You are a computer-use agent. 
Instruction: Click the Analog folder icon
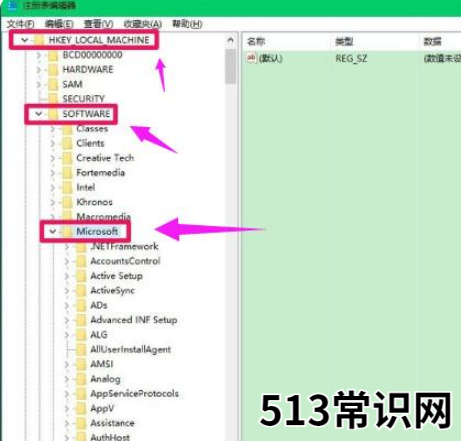pyautogui.click(x=81, y=379)
